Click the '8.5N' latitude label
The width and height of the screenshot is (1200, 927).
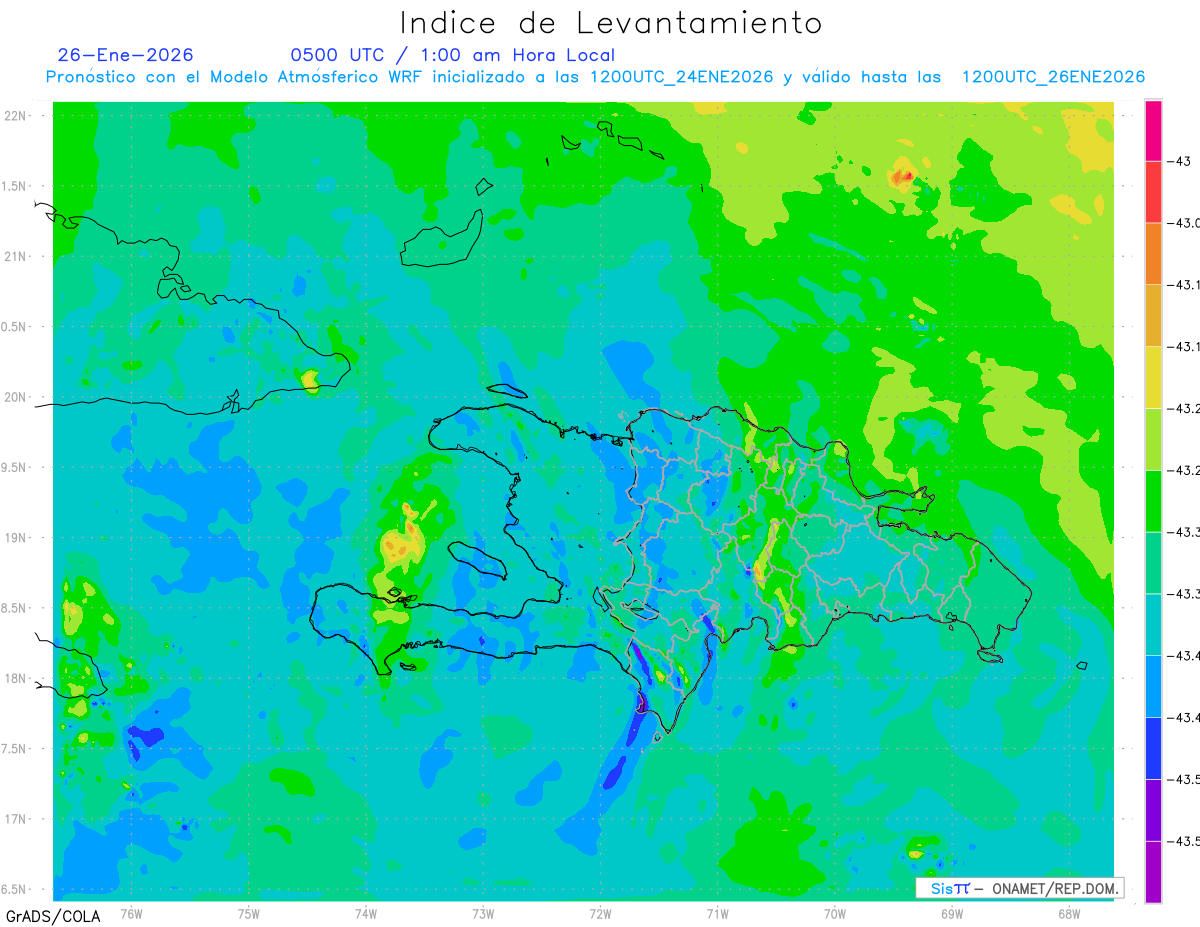15,608
